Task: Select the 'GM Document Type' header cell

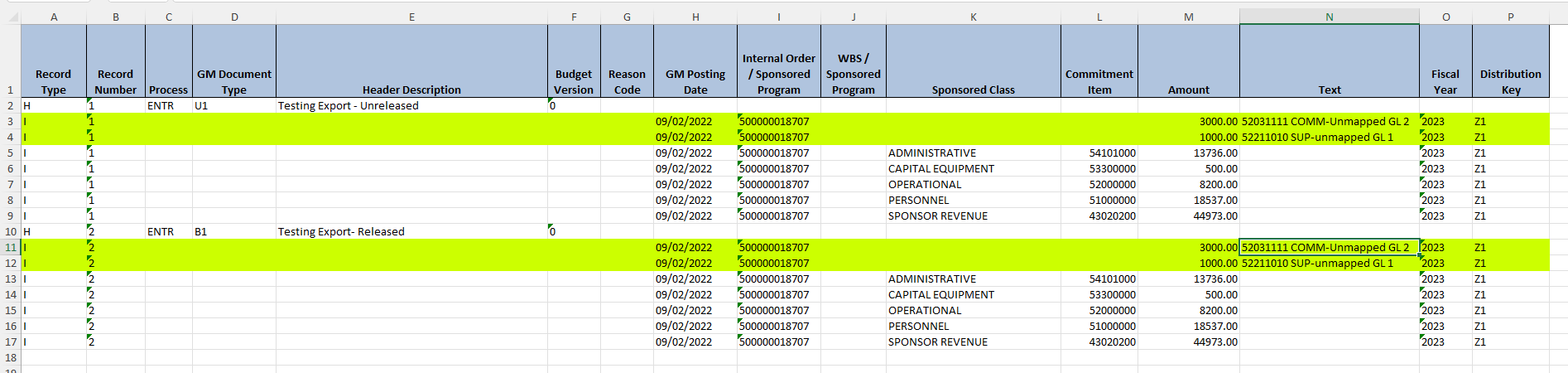Action: pyautogui.click(x=233, y=81)
